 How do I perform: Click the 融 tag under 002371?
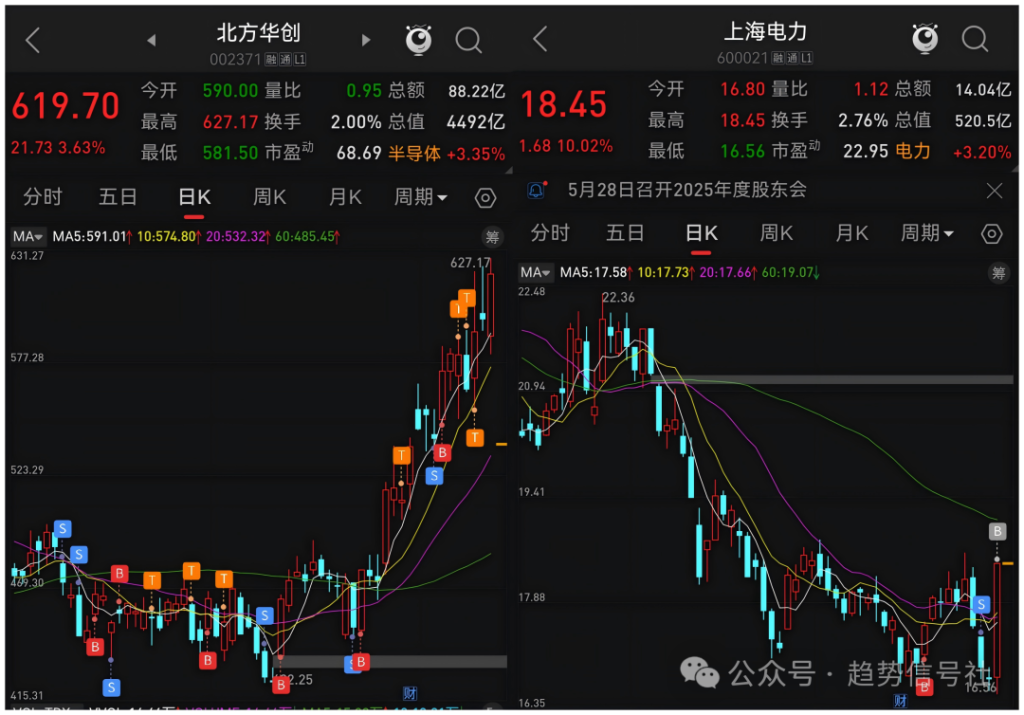[271, 59]
